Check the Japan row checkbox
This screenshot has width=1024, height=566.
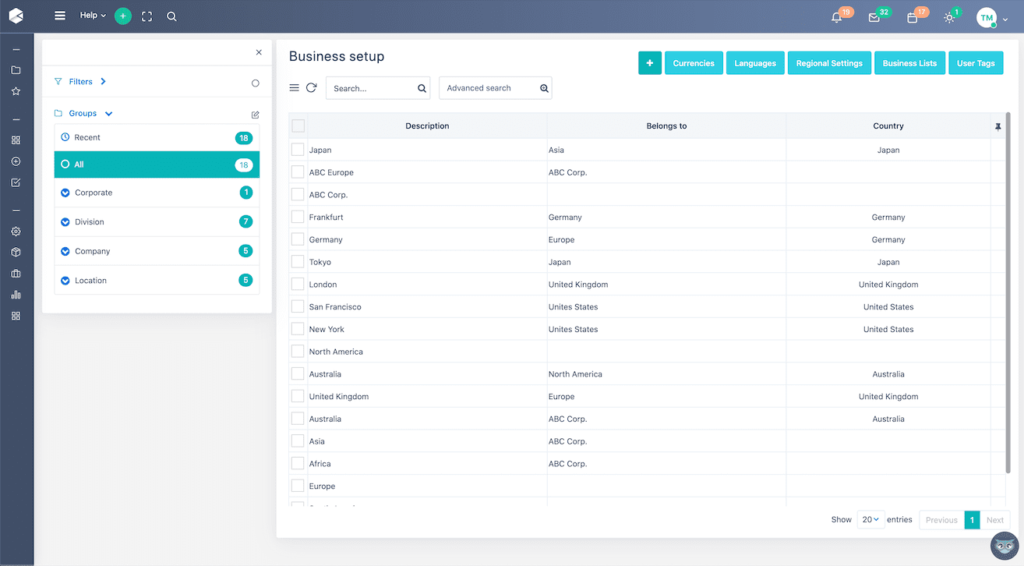click(298, 149)
